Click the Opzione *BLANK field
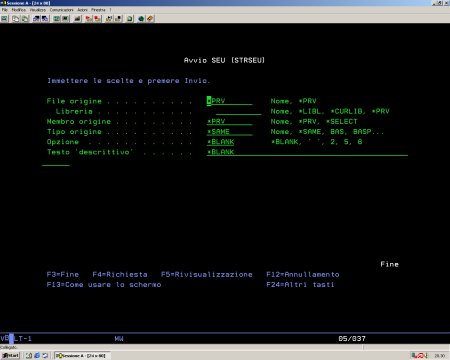 (x=220, y=142)
